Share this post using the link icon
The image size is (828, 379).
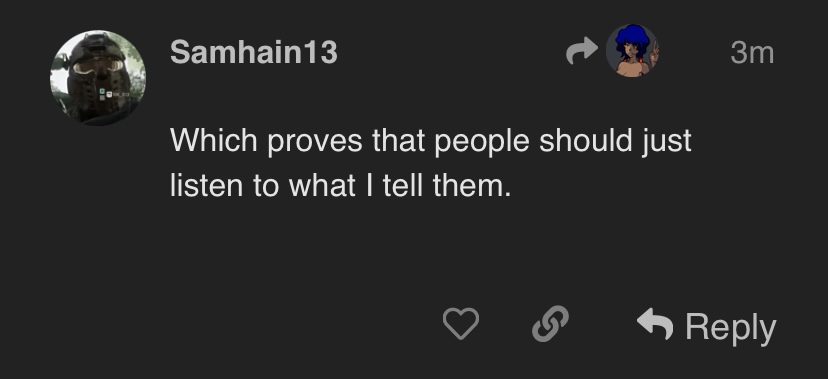pos(550,324)
